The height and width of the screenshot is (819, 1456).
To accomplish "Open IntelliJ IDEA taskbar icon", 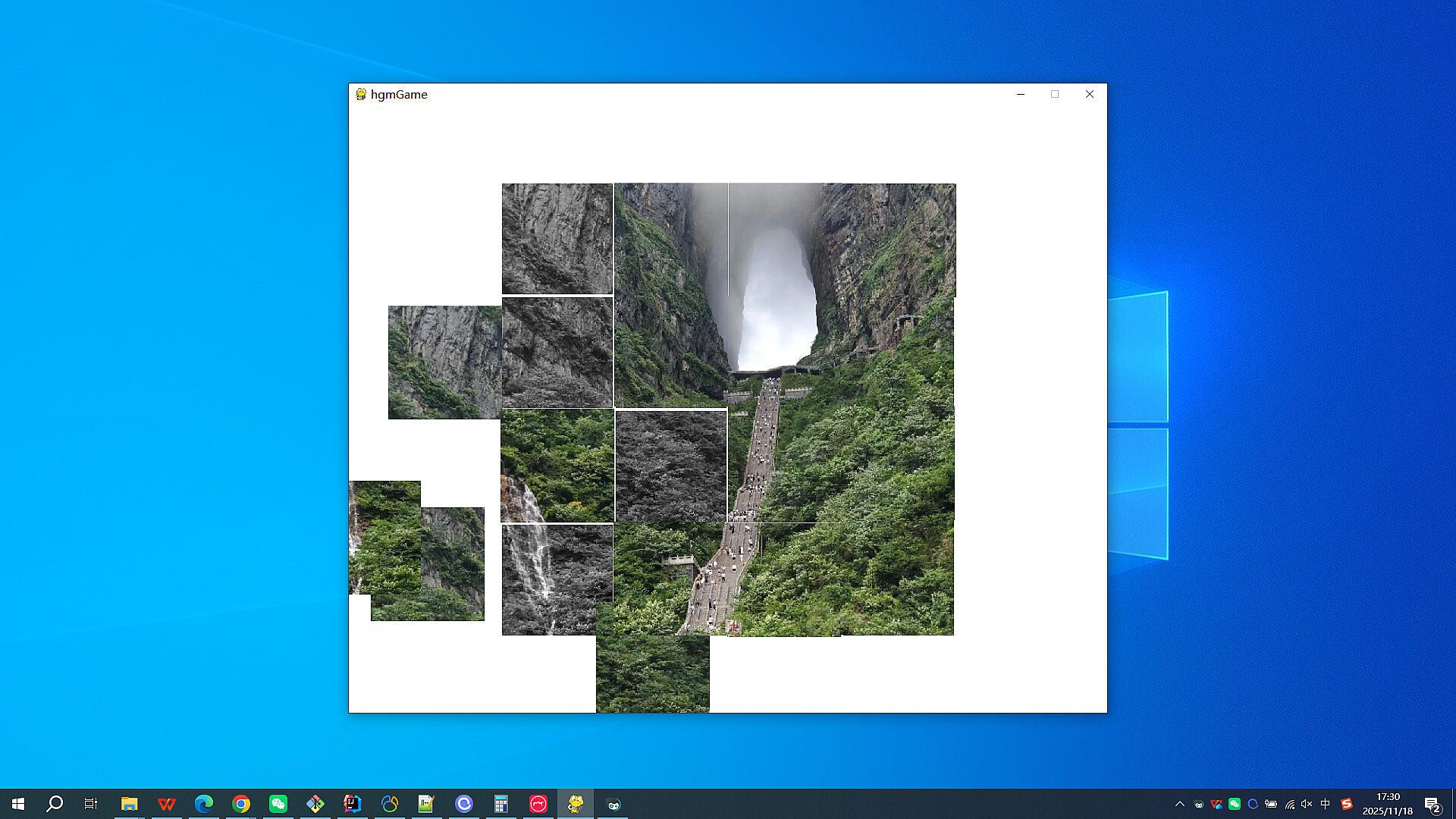I will [x=353, y=804].
